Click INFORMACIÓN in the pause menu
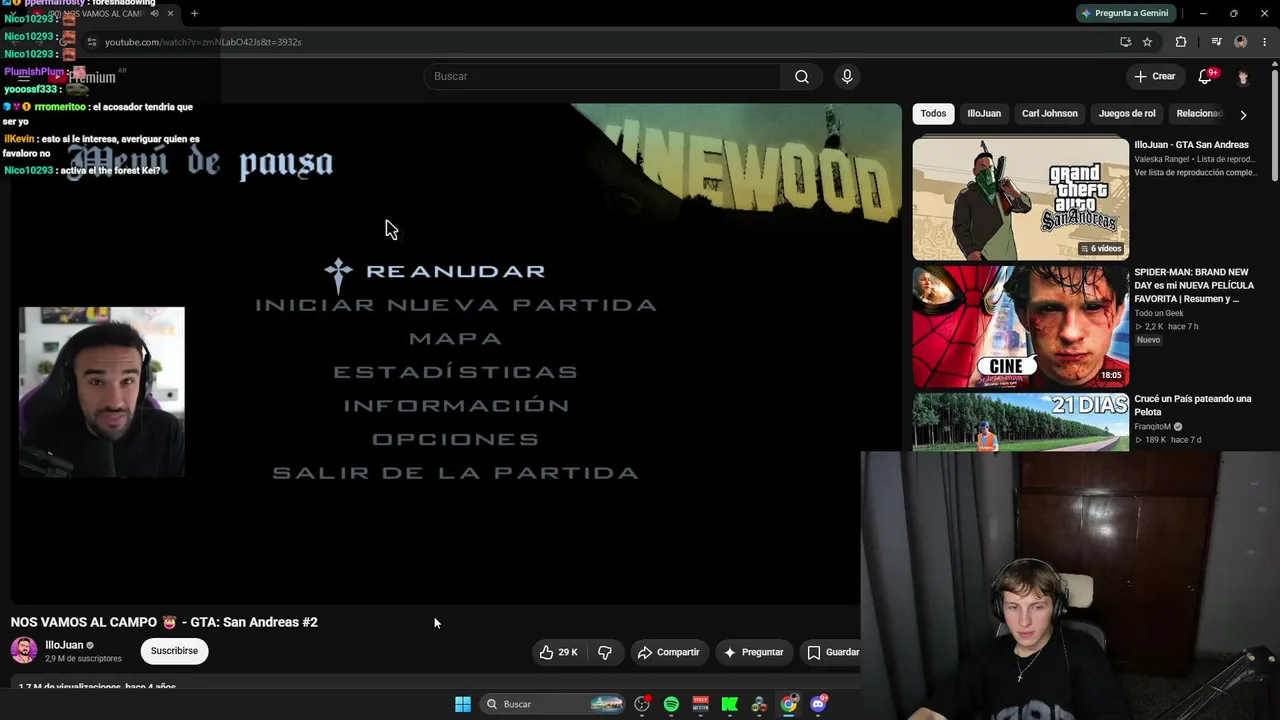Screen dimensions: 1280x720 (x=456, y=405)
